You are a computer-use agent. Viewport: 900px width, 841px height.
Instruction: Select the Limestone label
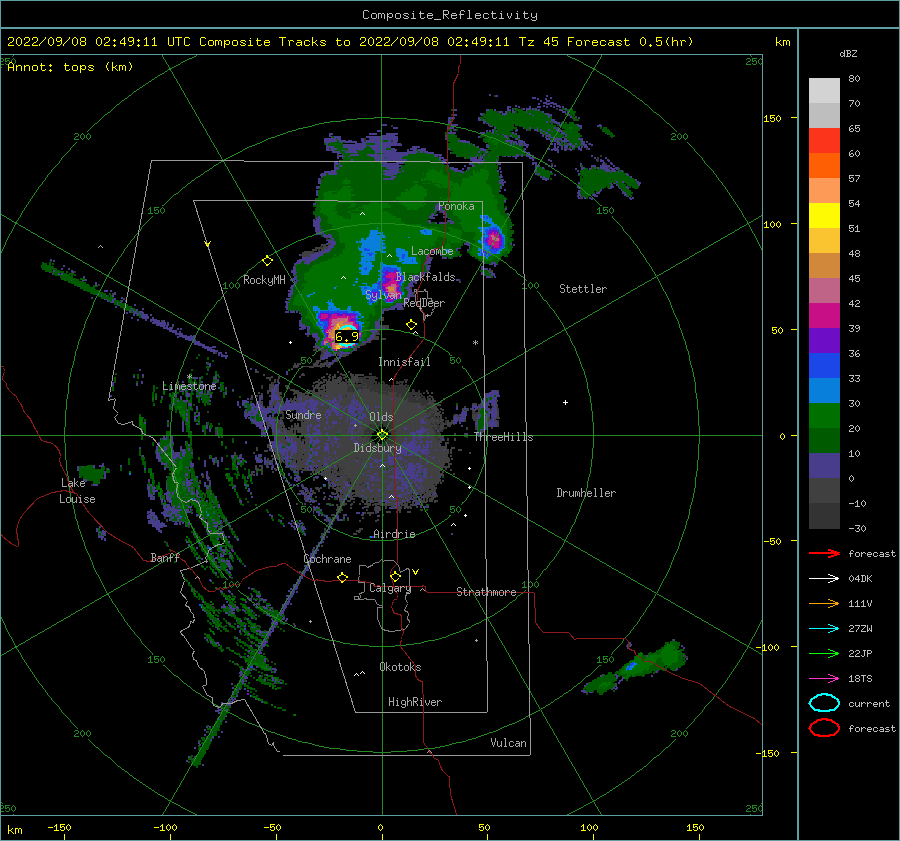click(189, 386)
